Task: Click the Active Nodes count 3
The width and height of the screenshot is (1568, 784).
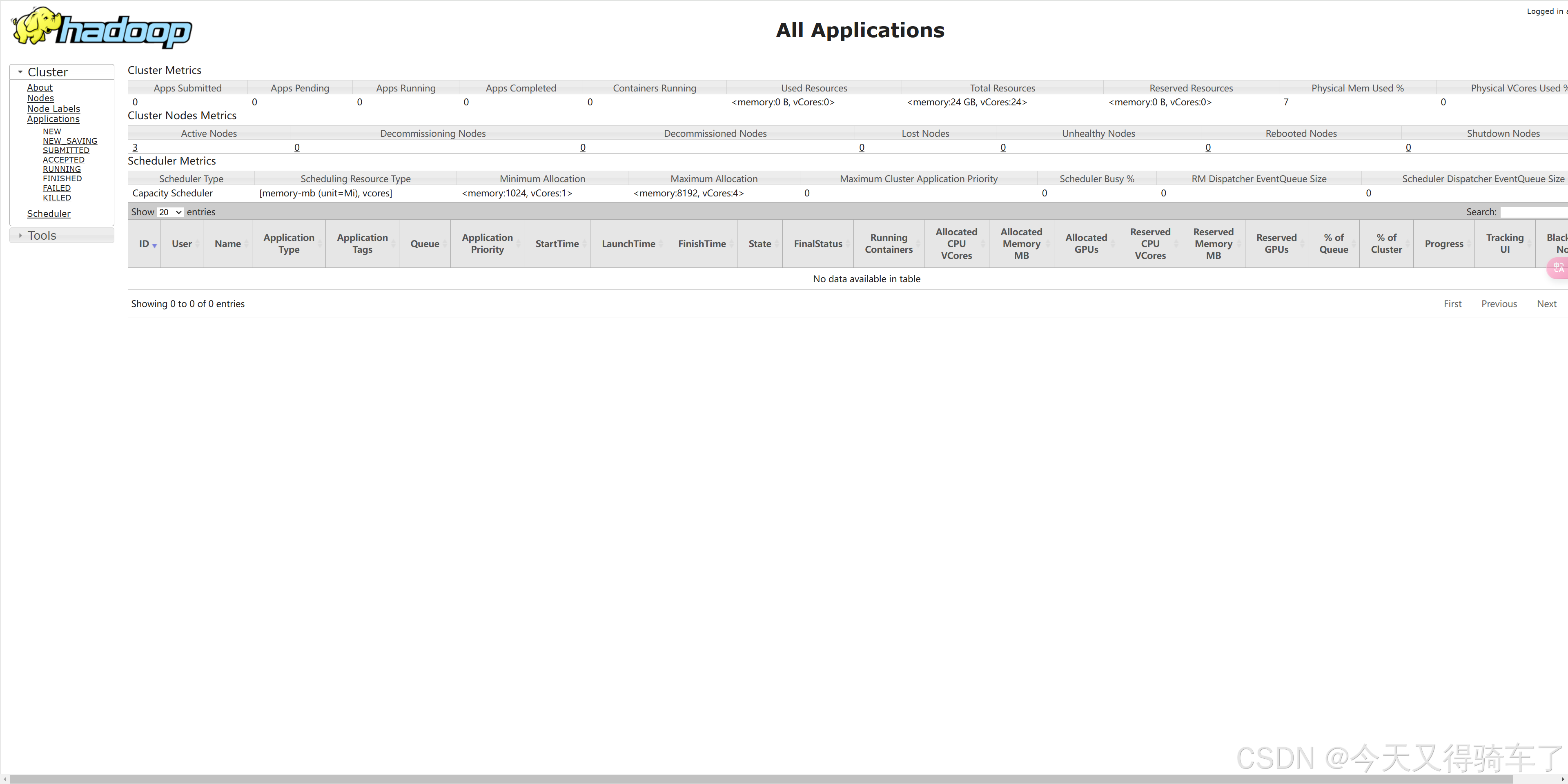Action: 135,147
